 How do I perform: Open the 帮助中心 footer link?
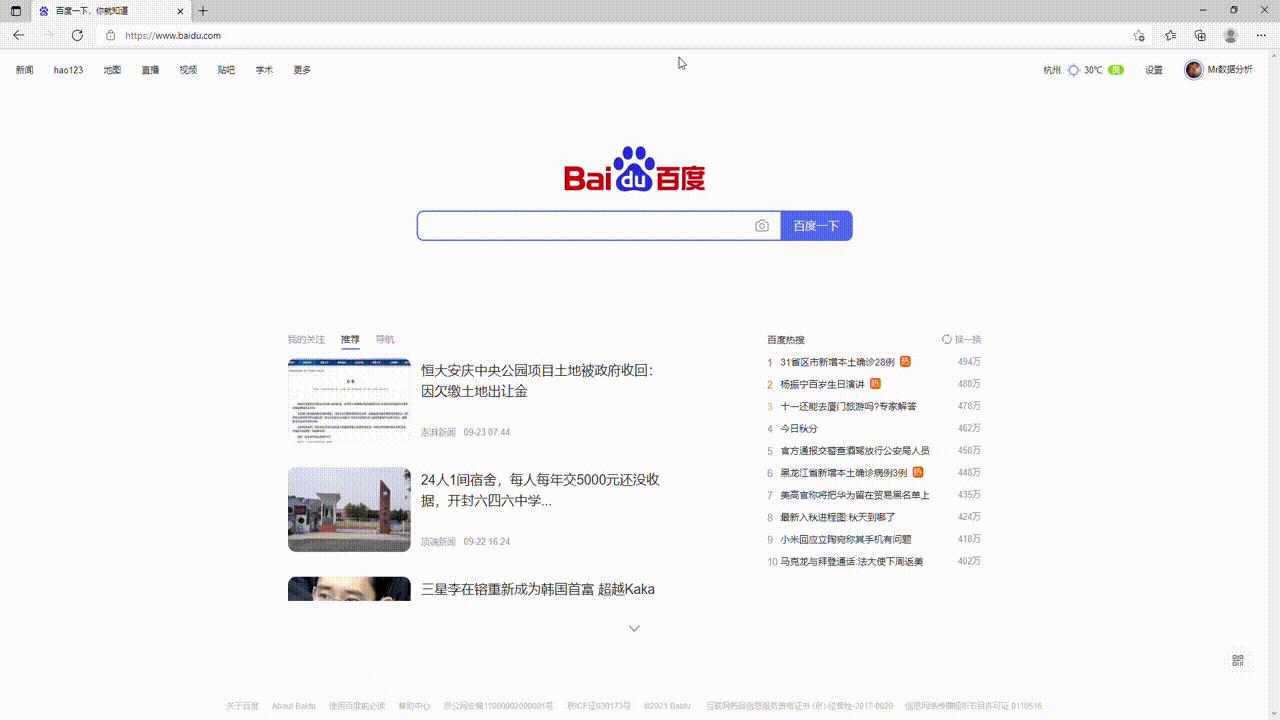[414, 706]
